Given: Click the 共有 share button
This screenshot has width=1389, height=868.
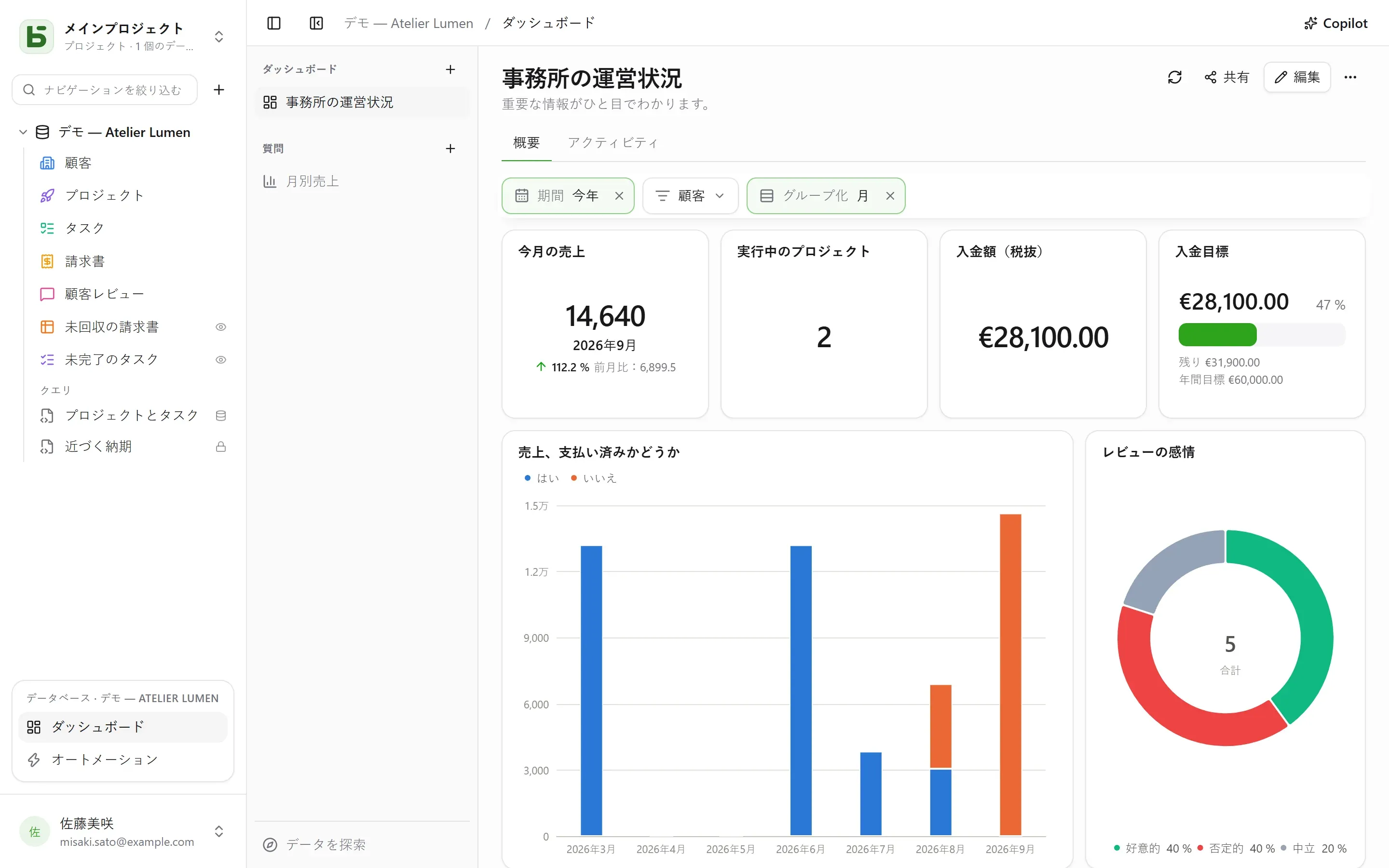Looking at the screenshot, I should 1226,77.
